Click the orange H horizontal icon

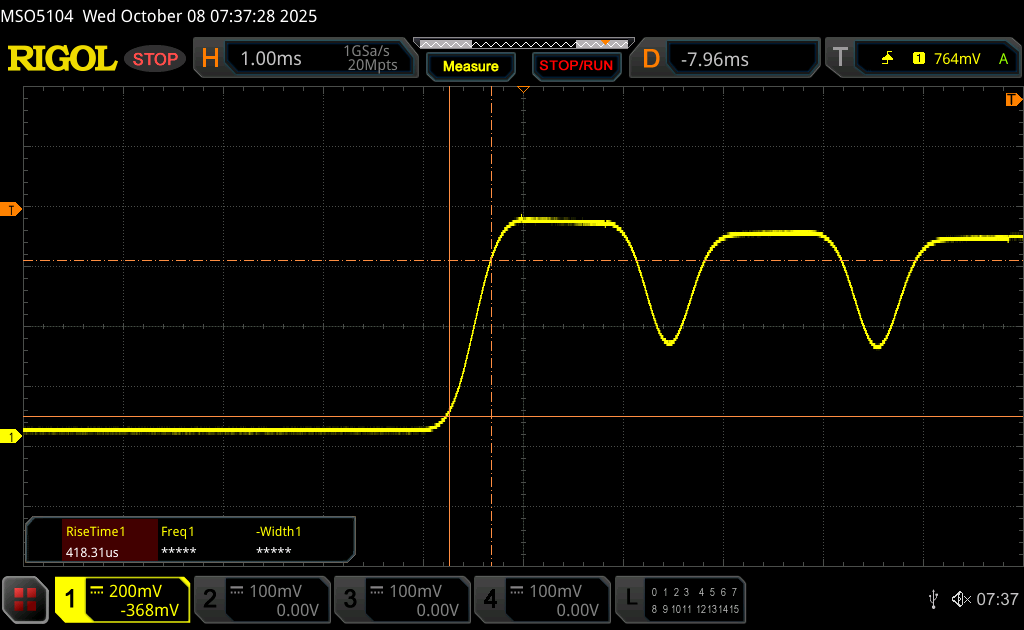(210, 59)
